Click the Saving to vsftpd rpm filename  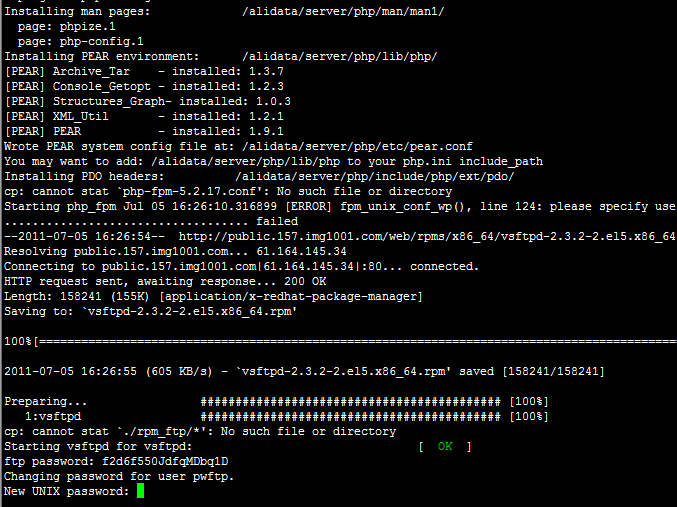point(190,311)
